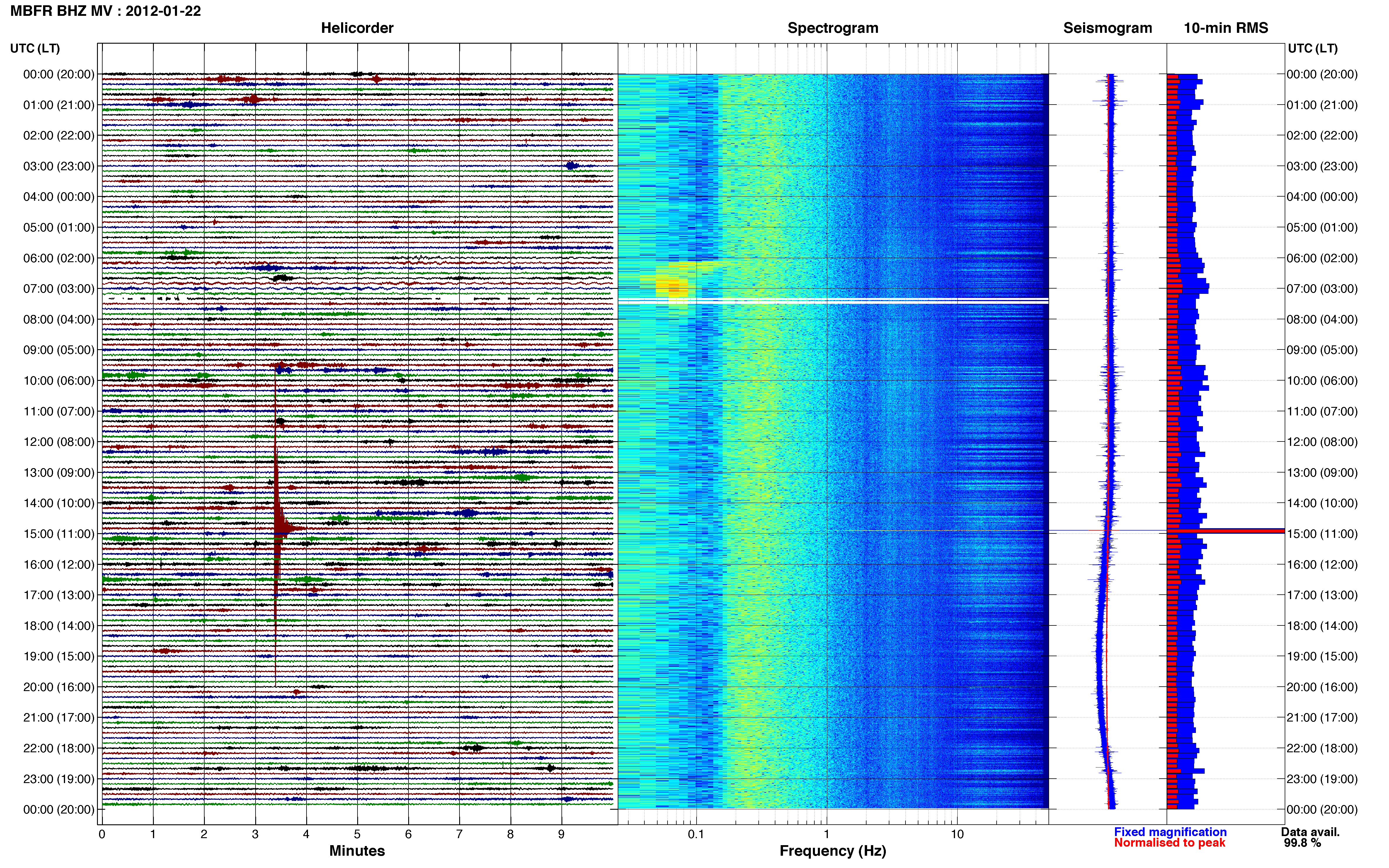Click left time label 17:00 (13:00)
Image resolution: width=1389 pixels, height=868 pixels.
tap(59, 595)
